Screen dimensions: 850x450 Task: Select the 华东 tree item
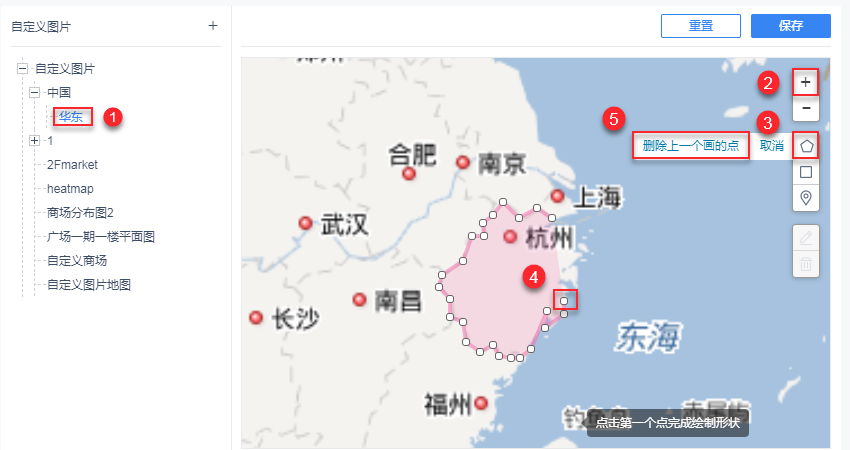[x=71, y=117]
